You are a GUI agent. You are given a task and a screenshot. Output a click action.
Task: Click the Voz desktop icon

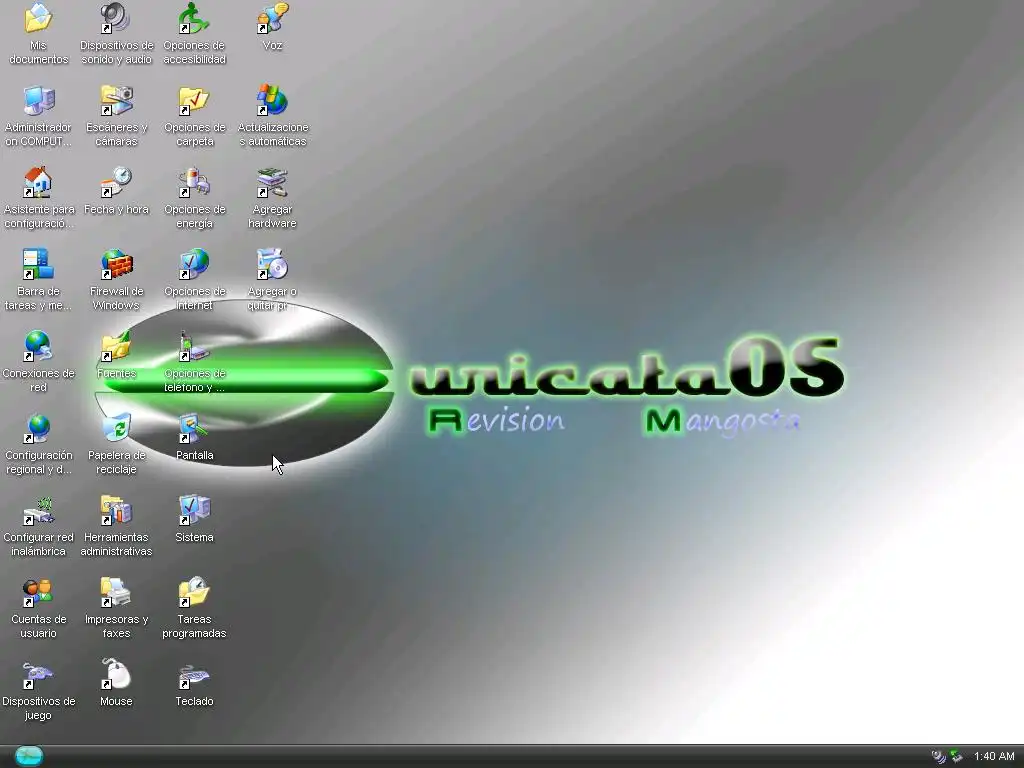[272, 18]
